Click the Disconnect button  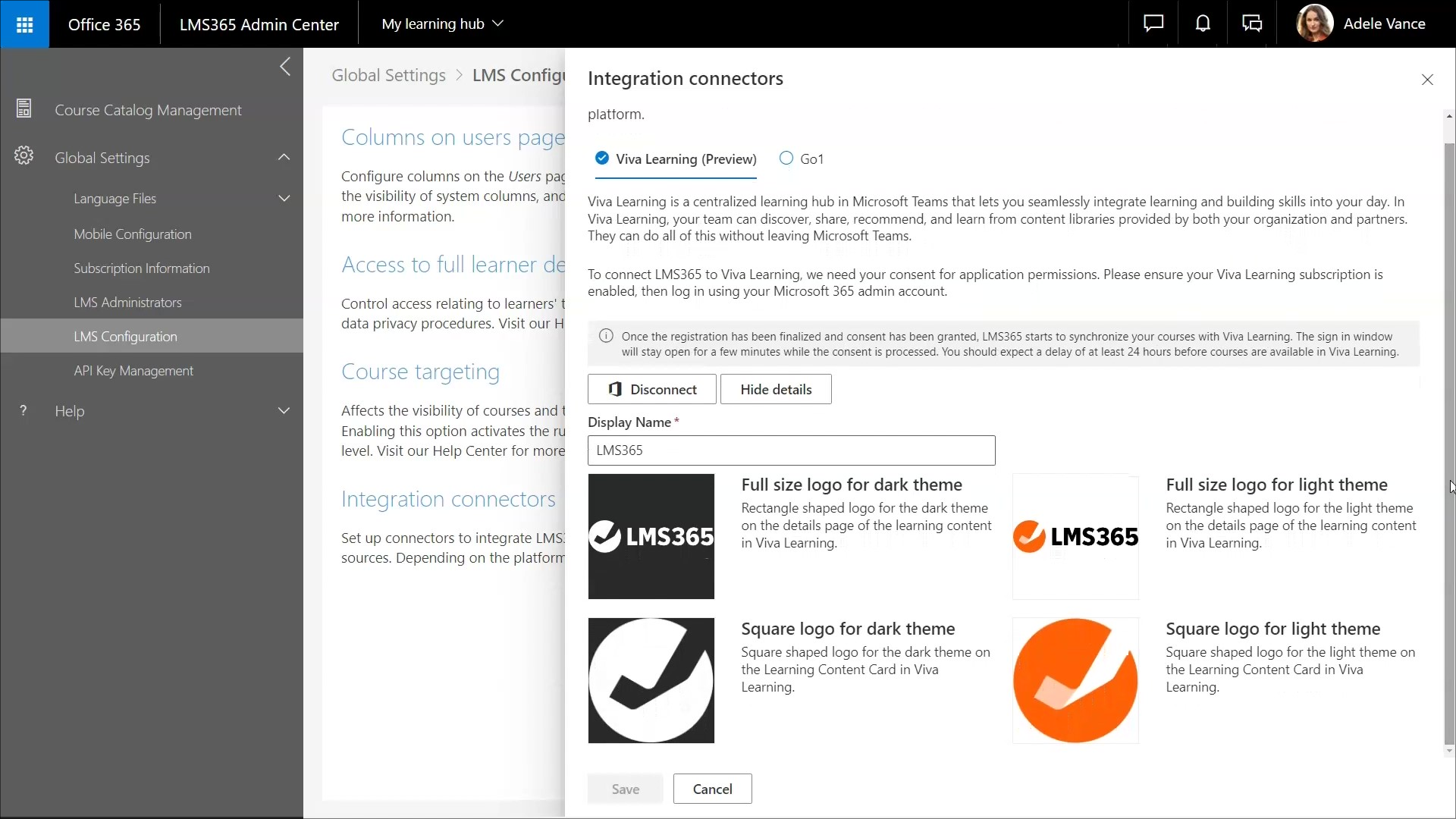[651, 389]
